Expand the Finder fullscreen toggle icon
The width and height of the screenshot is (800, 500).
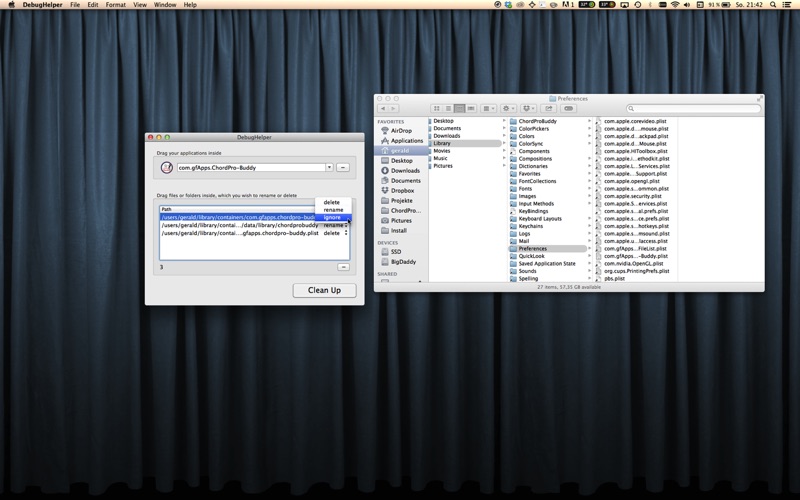(760, 98)
